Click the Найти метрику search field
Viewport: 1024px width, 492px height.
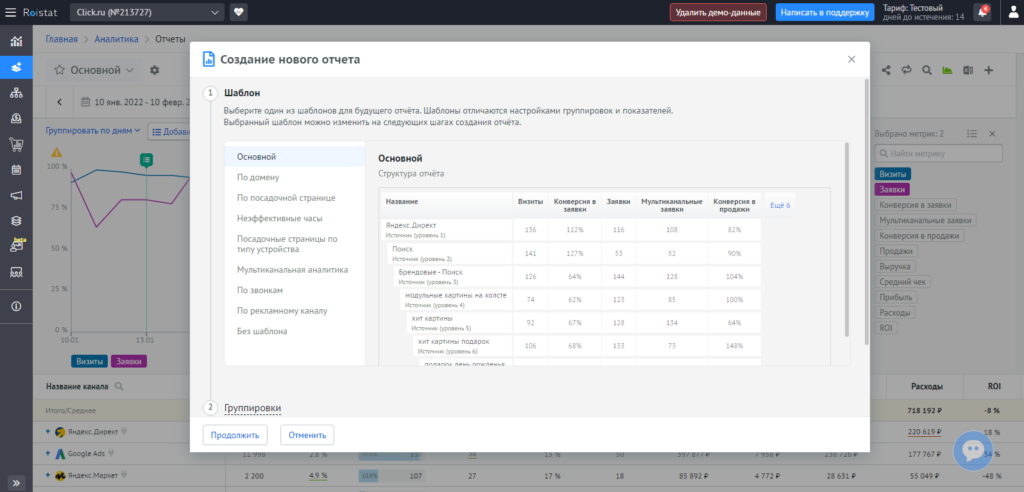click(x=940, y=153)
